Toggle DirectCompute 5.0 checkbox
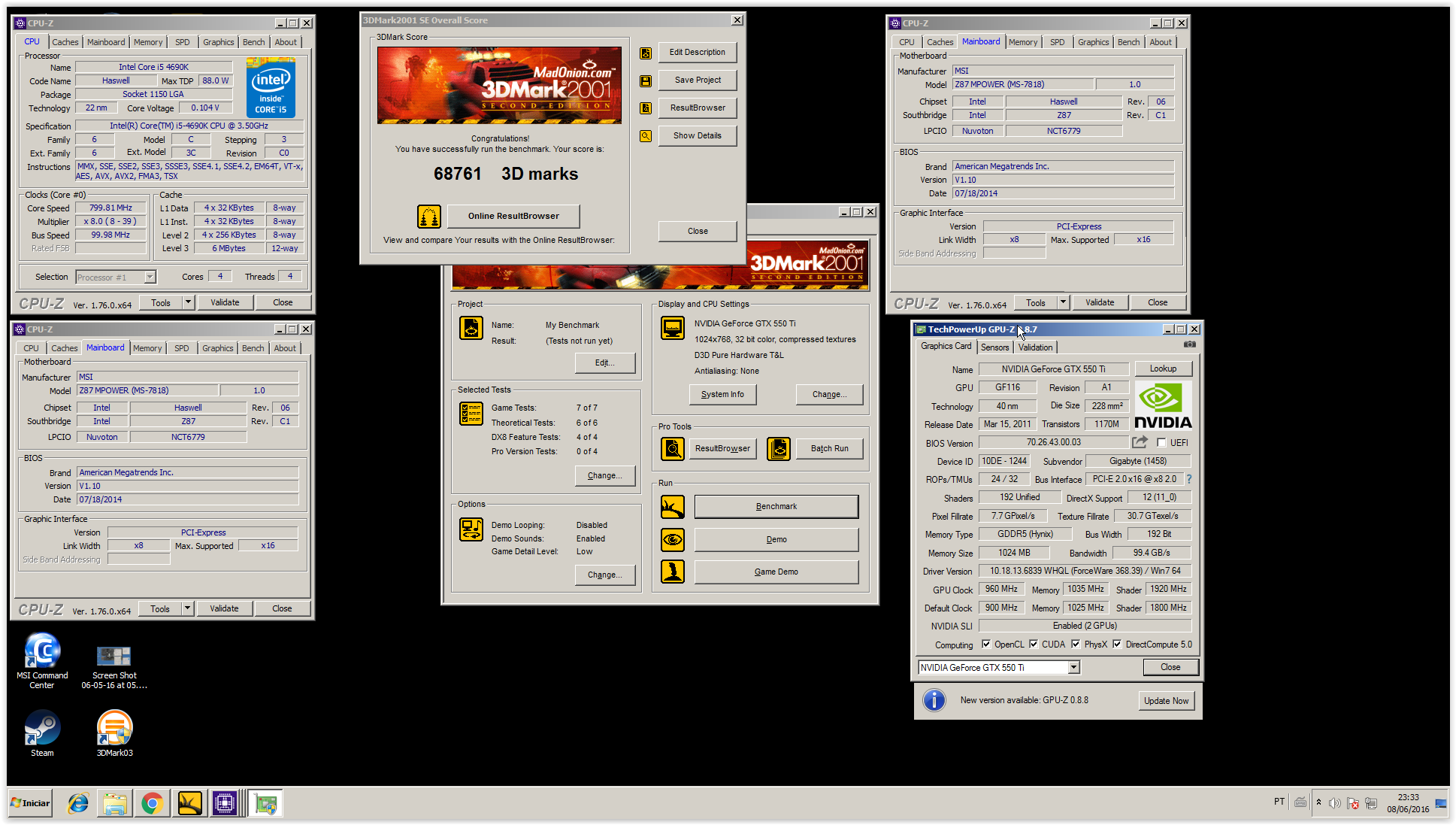Viewport: 1456px width, 825px height. [x=1117, y=645]
